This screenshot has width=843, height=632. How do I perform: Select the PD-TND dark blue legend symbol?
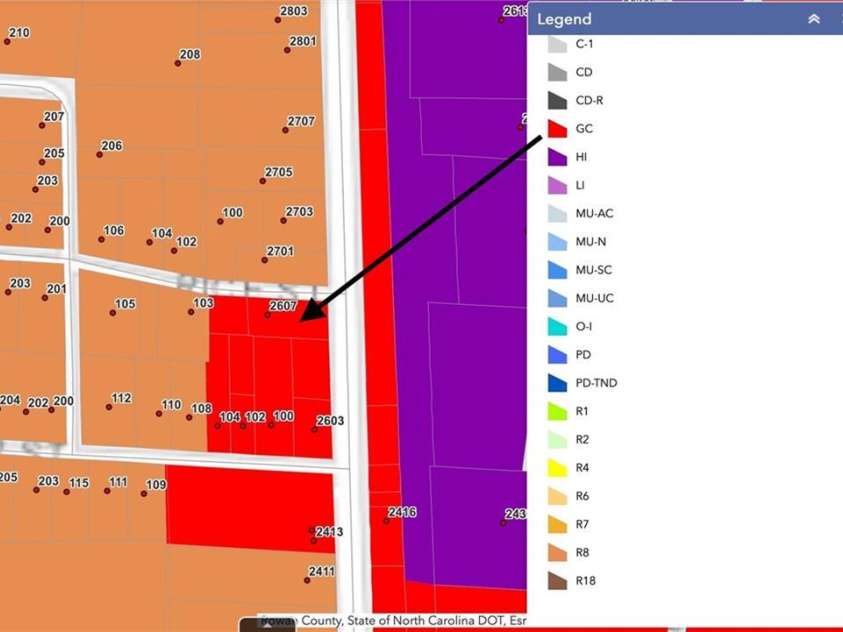coord(557,383)
